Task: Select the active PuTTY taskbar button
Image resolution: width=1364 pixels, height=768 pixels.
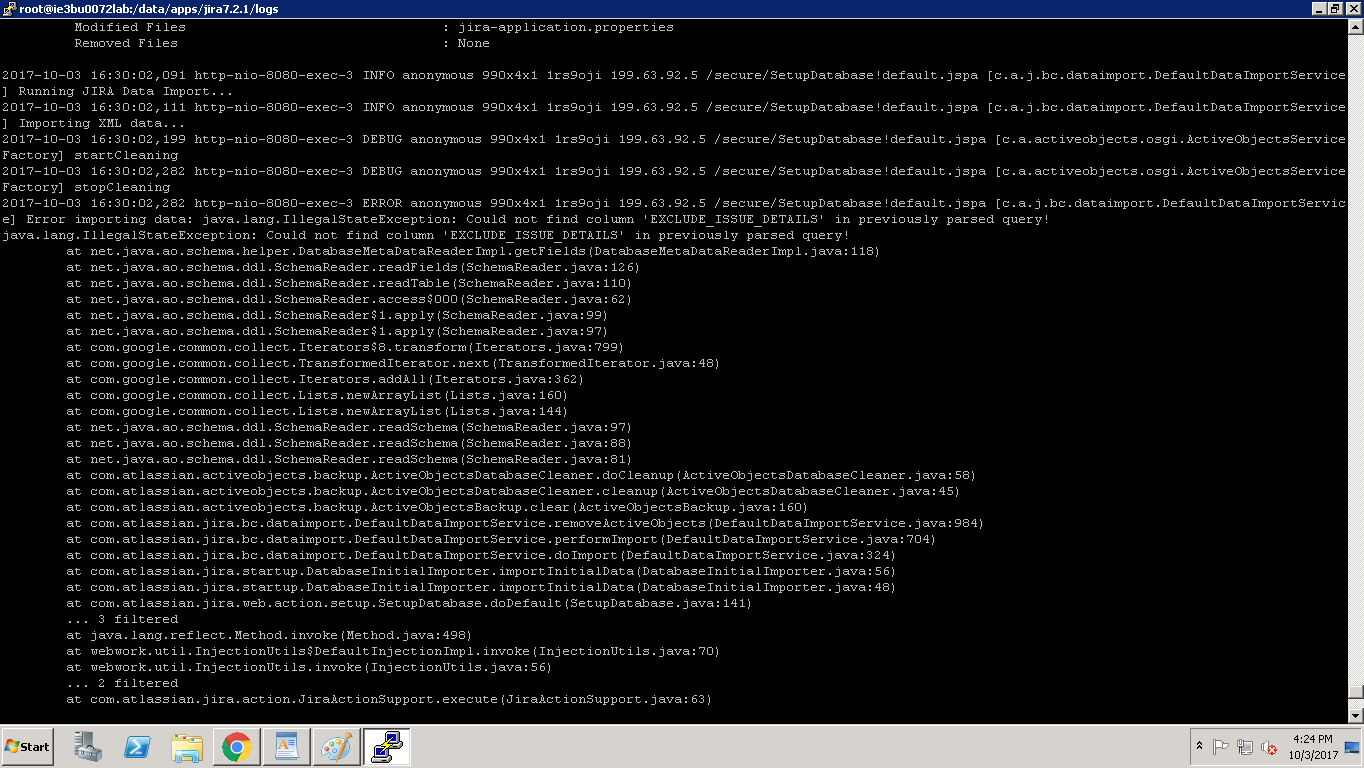Action: click(385, 746)
